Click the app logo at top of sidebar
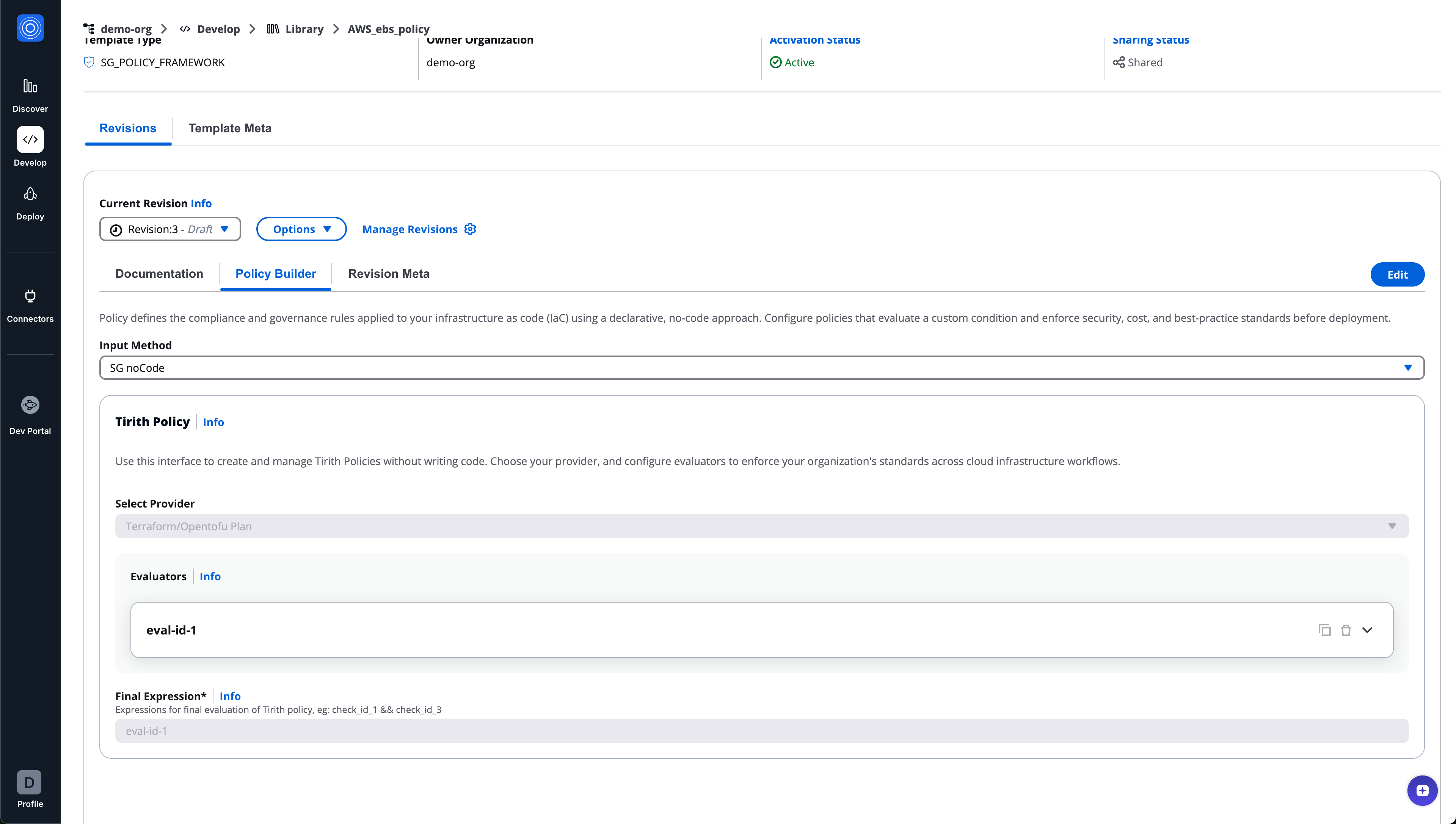Image resolution: width=1456 pixels, height=824 pixels. tap(30, 28)
